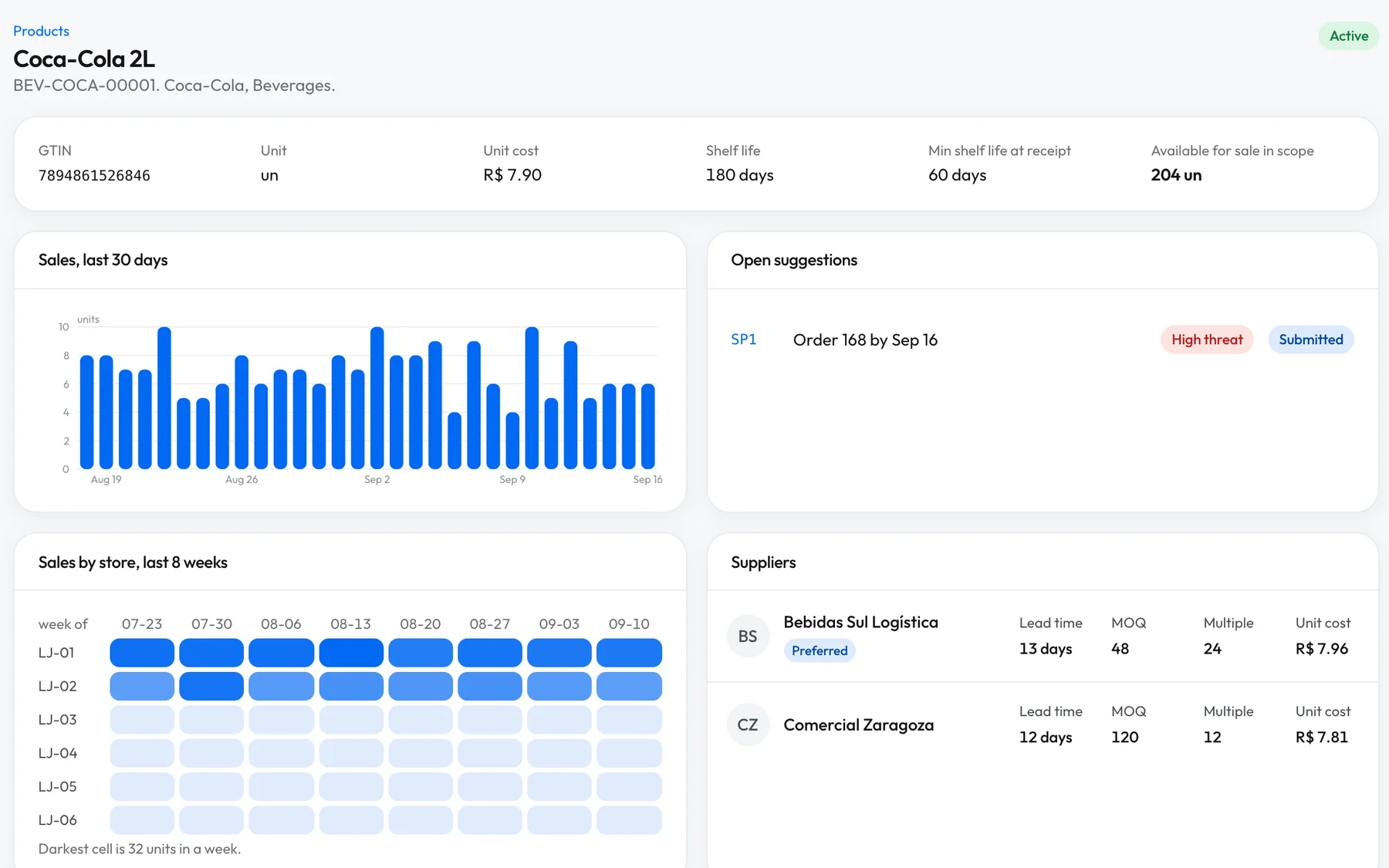Select the LJ-06 cell for week 09-03
The height and width of the screenshot is (868, 1389).
[x=559, y=820]
